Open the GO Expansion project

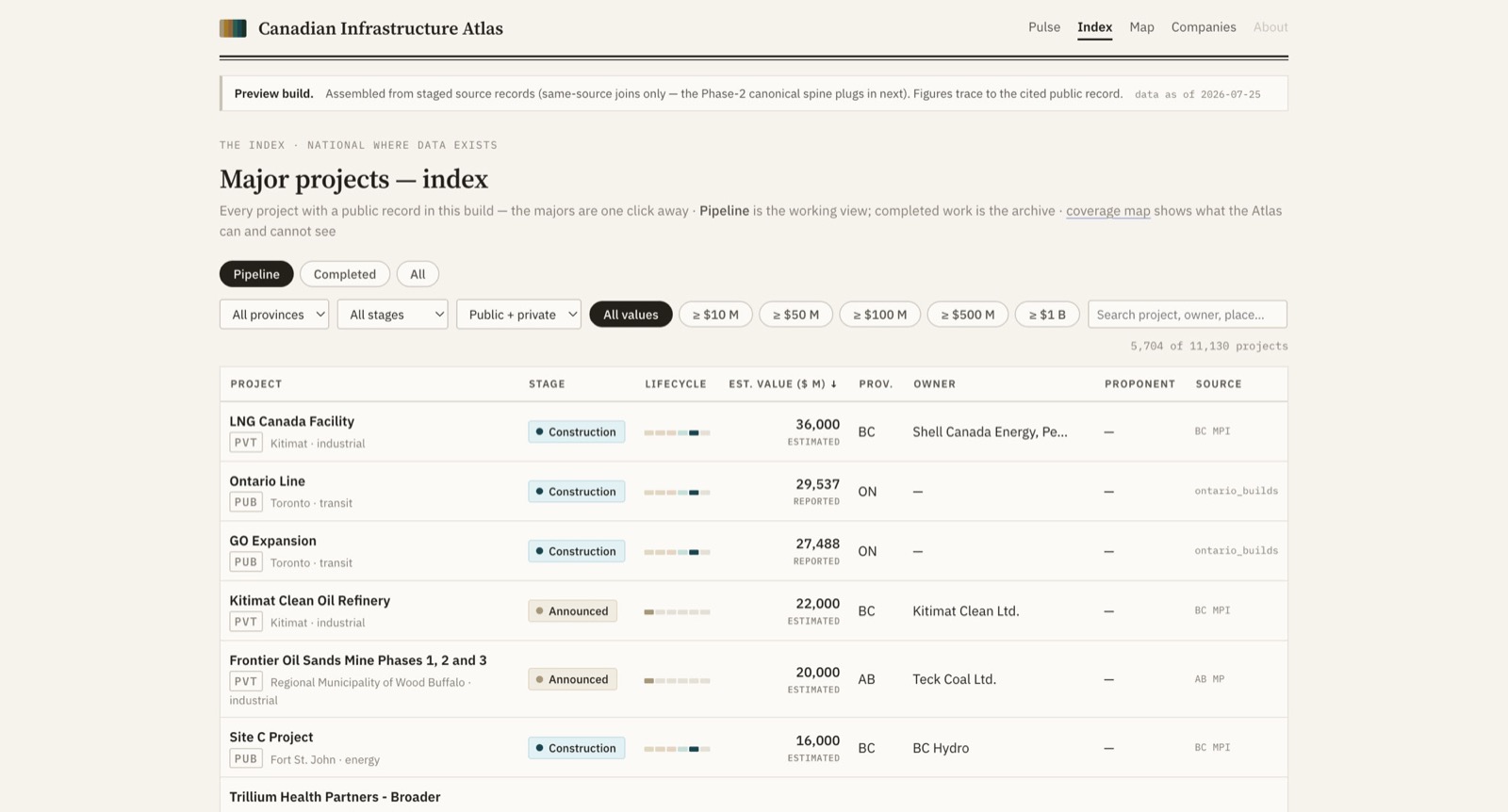coord(273,541)
